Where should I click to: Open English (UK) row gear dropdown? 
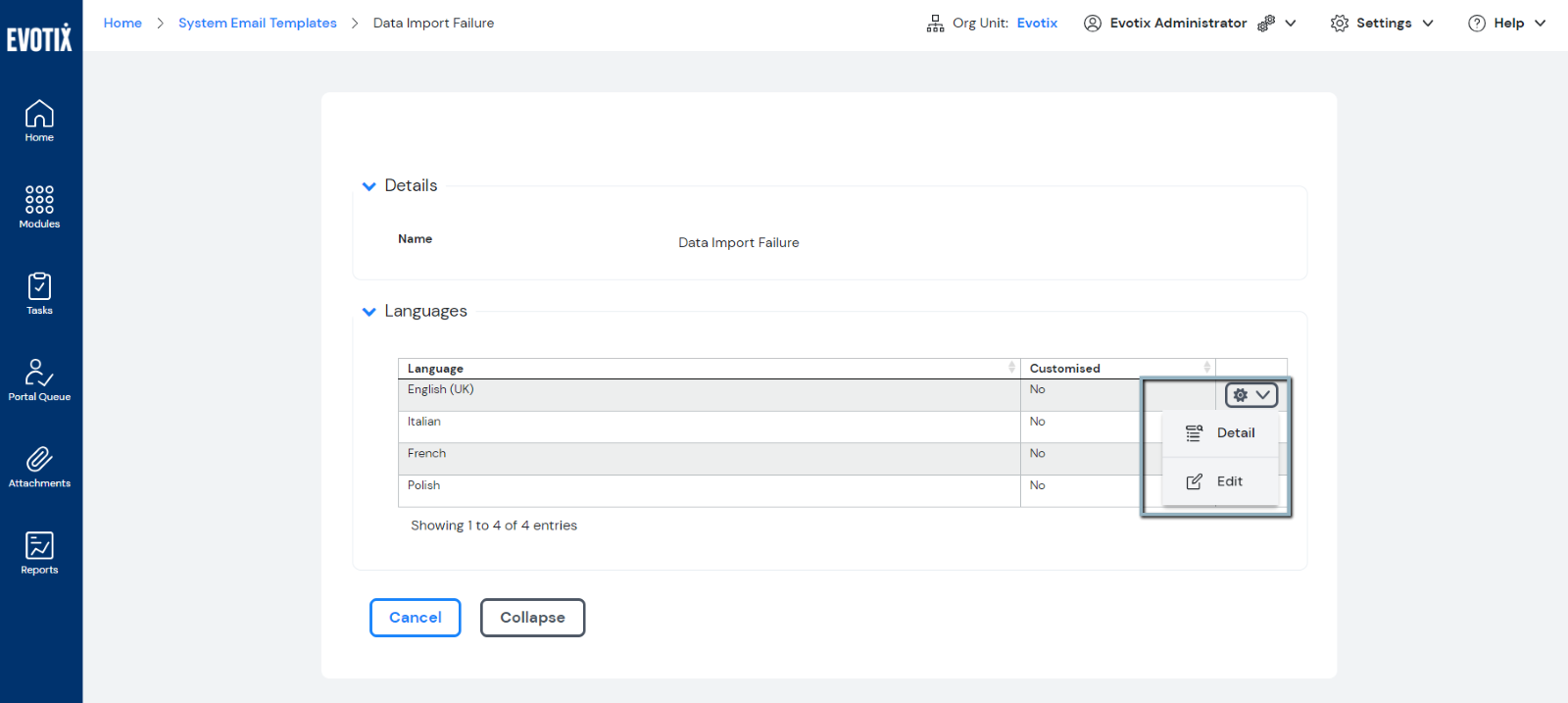point(1251,395)
